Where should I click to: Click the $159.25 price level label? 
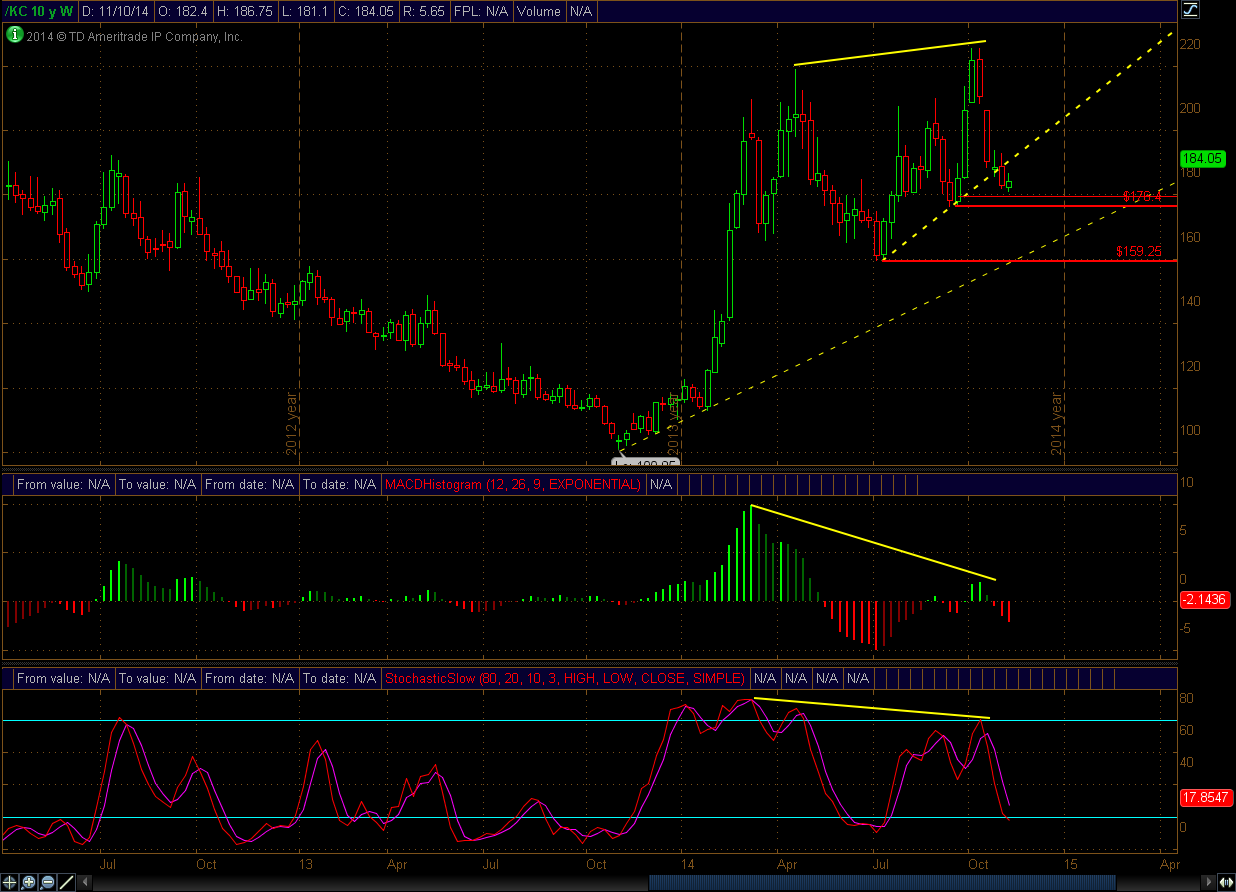pos(1139,252)
